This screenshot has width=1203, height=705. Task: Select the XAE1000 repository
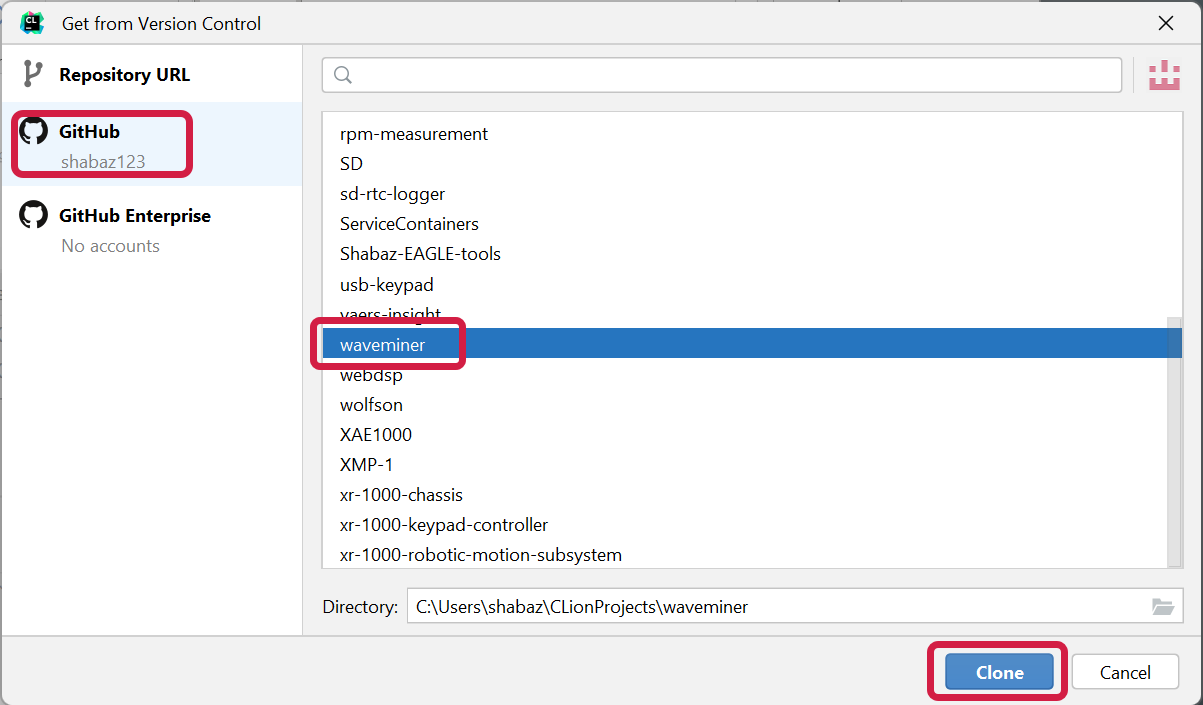coord(744,435)
